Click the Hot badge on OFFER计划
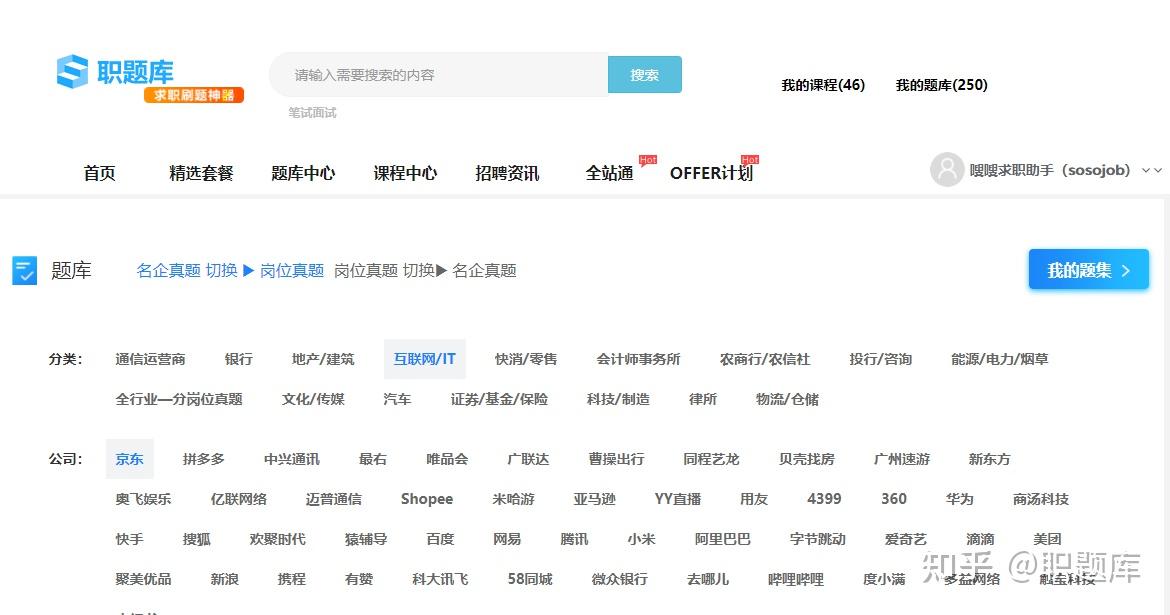1170x615 pixels. 750,160
